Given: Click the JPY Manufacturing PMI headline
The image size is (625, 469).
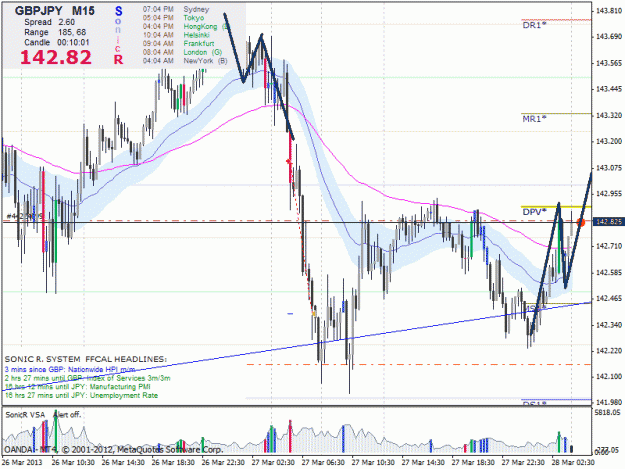Looking at the screenshot, I should tap(77, 387).
